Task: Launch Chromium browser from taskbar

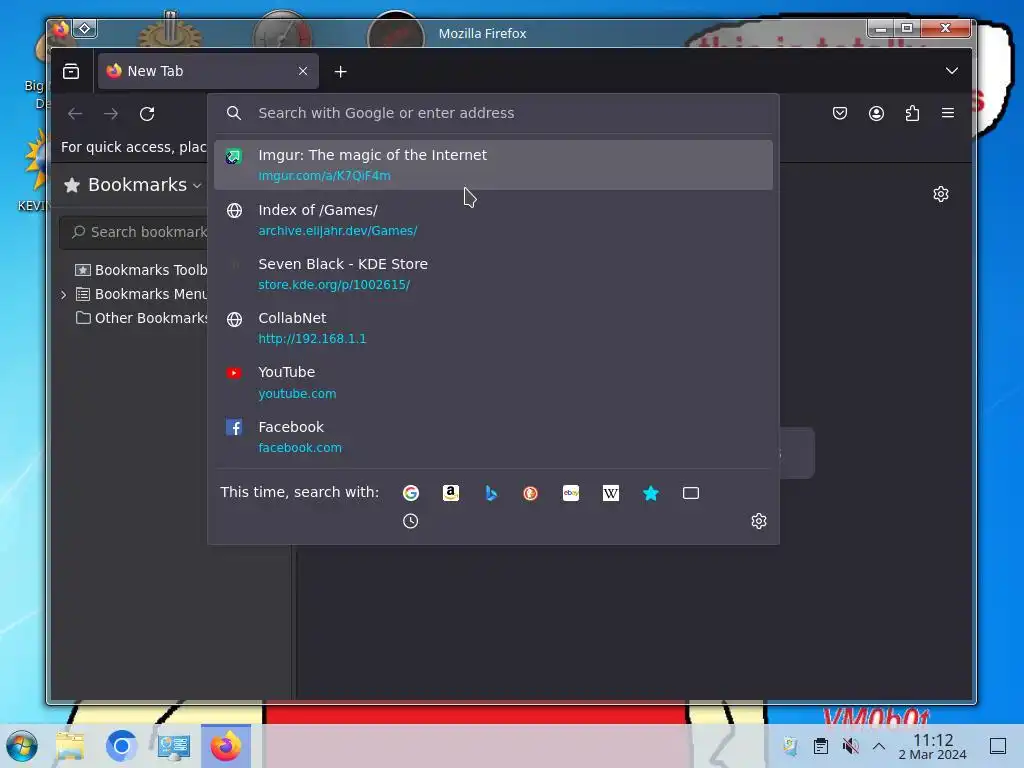Action: coord(121,746)
